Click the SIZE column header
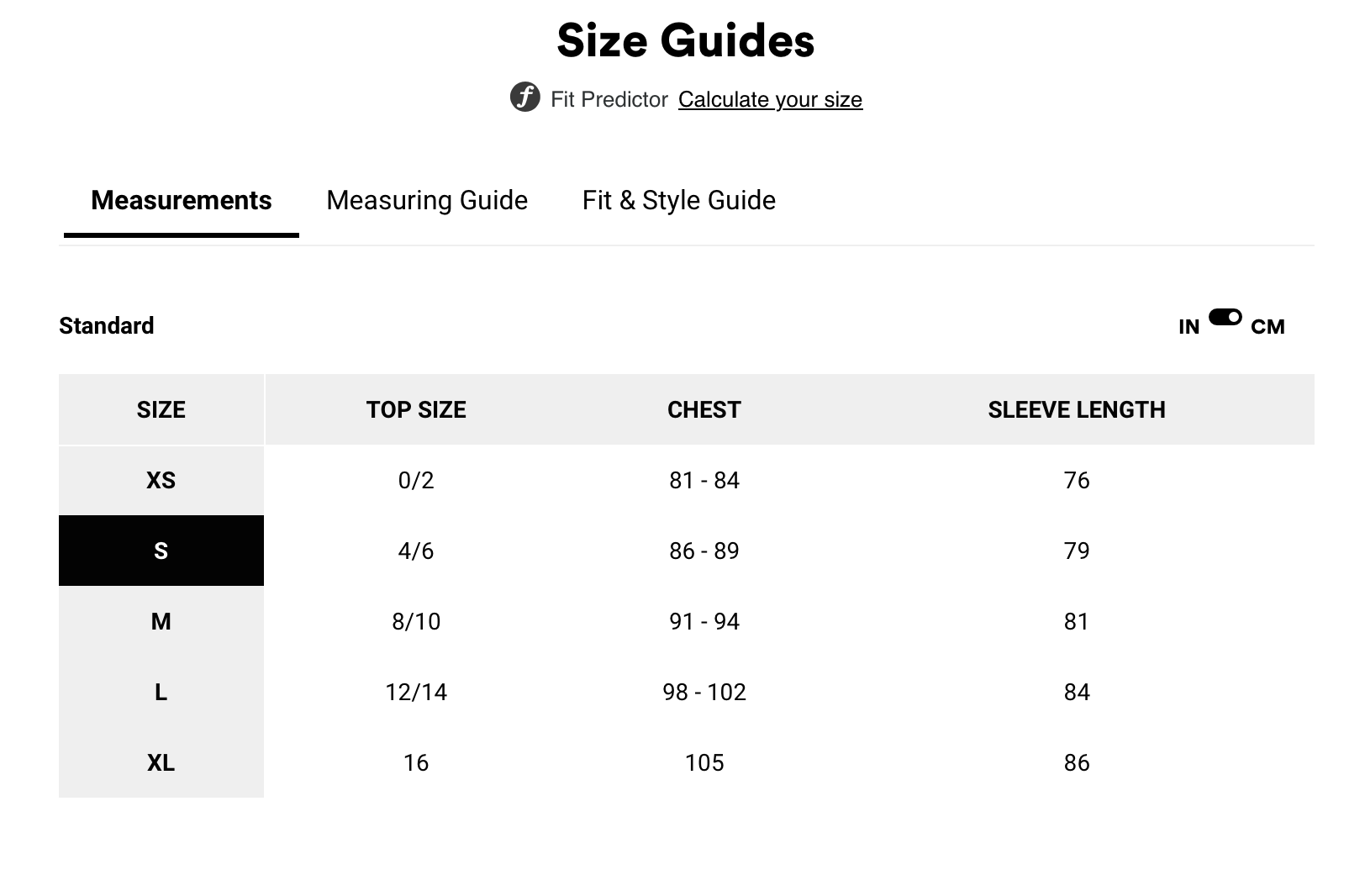The height and width of the screenshot is (896, 1365). [x=161, y=409]
